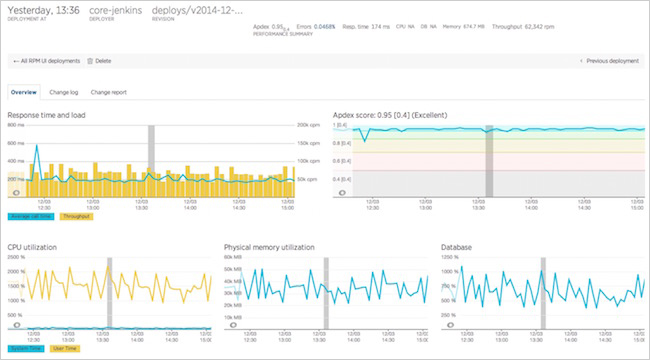650x360 pixels.
Task: Click the circle icon in Physical memory chart
Action: tap(233, 325)
